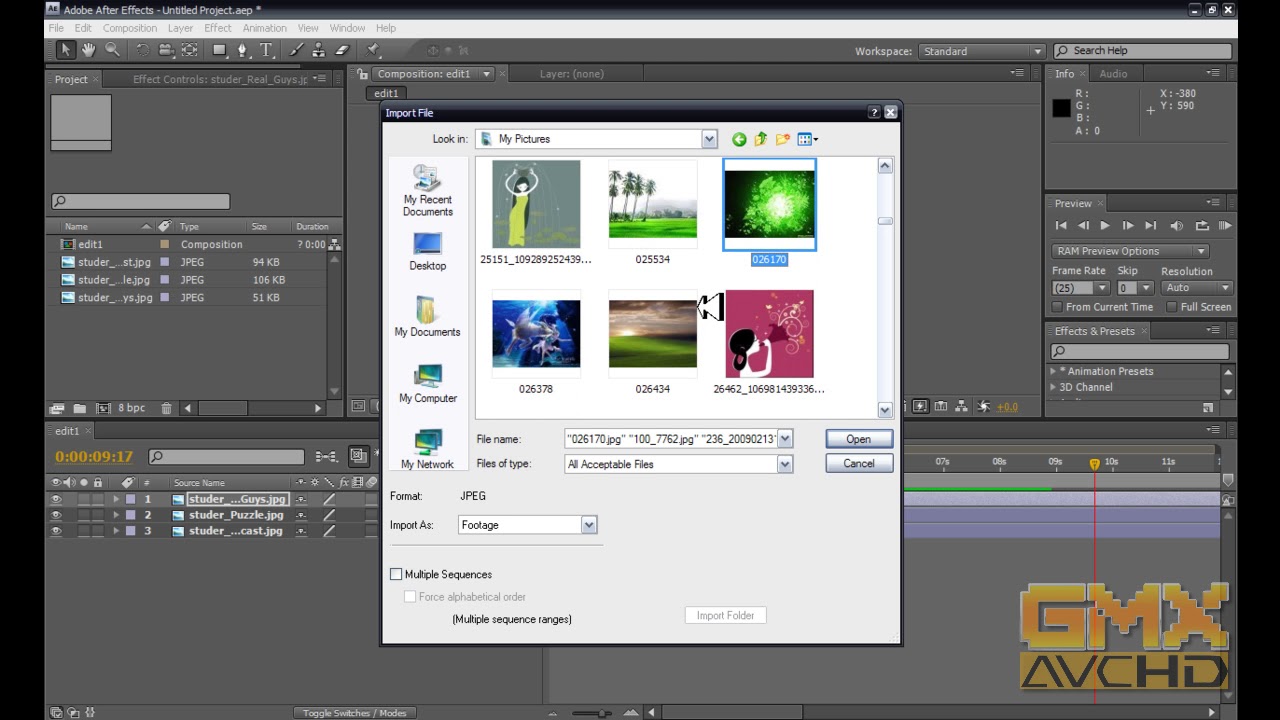
Task: Click the Cancel button in Import dialog
Action: [859, 463]
